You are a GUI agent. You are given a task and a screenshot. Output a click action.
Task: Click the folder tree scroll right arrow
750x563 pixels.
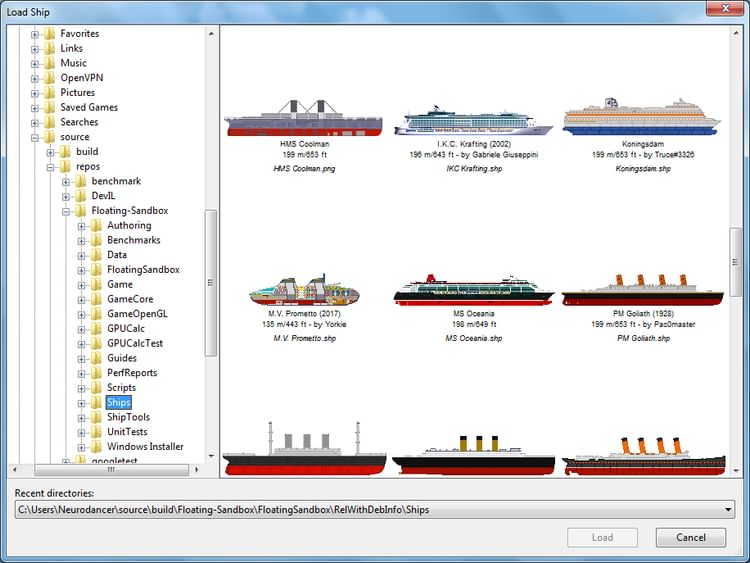coord(197,470)
